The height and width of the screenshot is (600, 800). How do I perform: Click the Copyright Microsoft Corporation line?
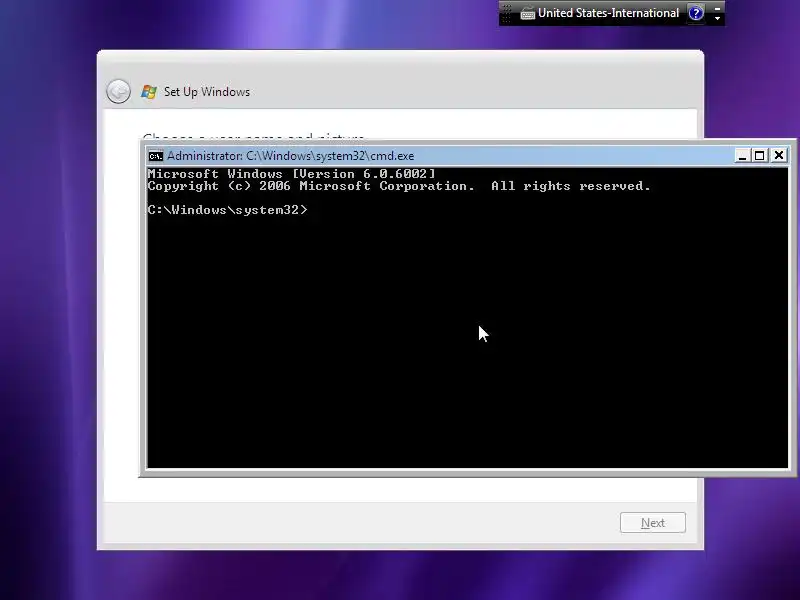399,186
